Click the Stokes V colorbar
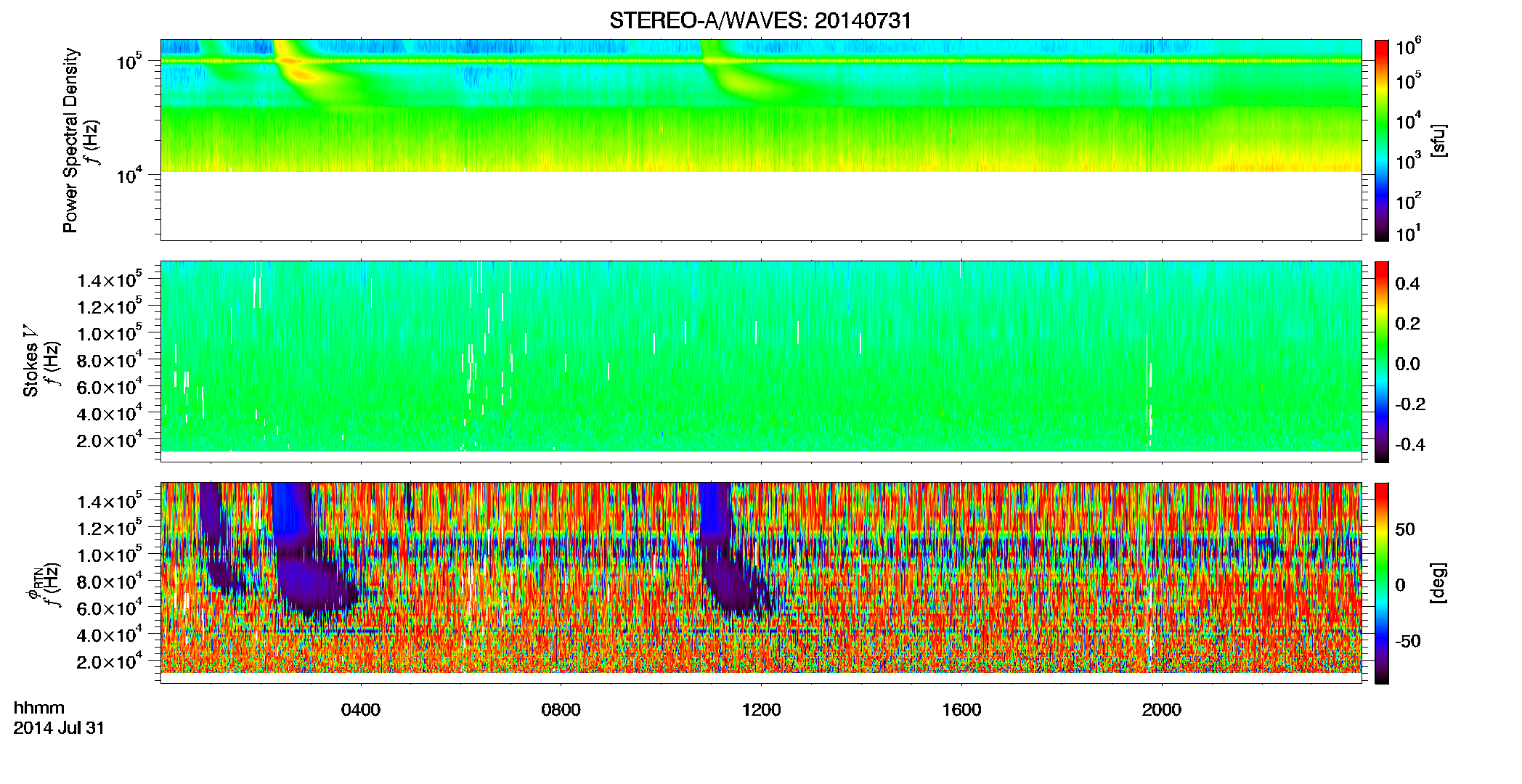Image resolution: width=1522 pixels, height=784 pixels. pos(1382,362)
